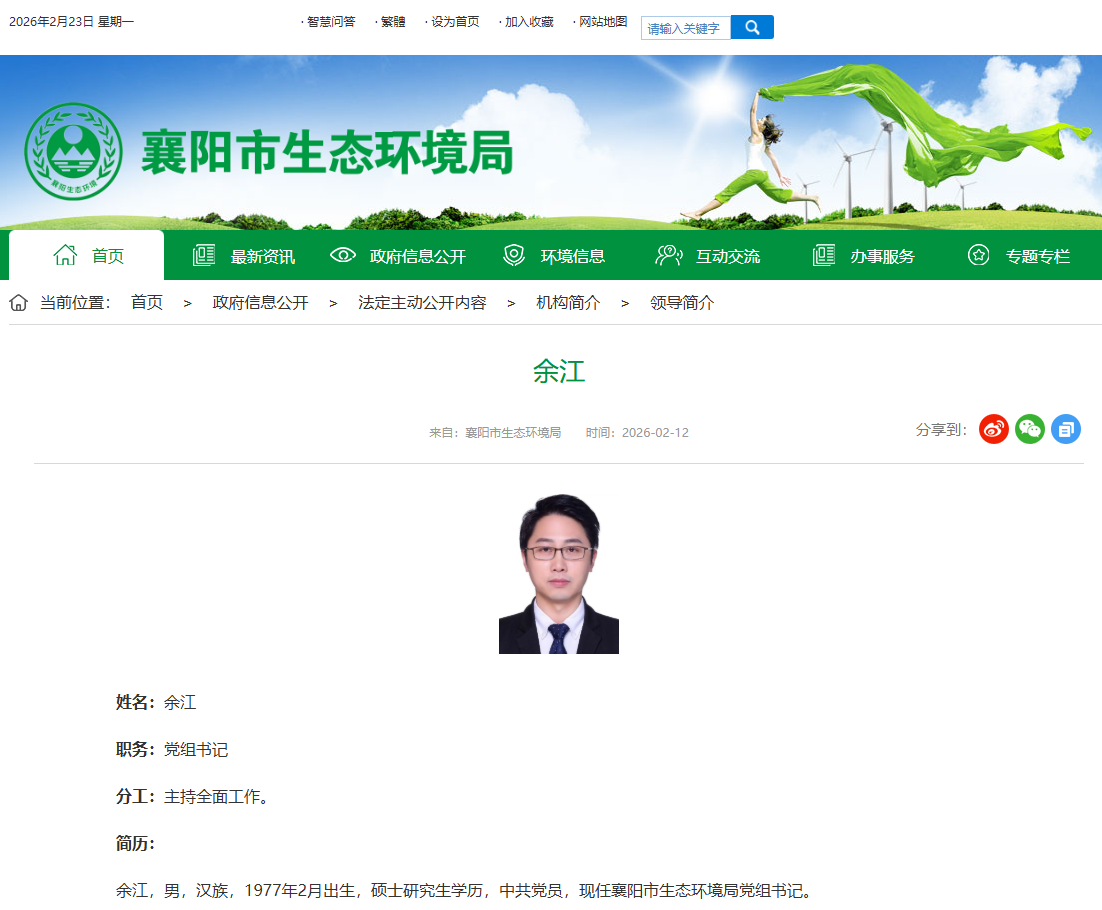Click the eye icon beside 政府信息公开
This screenshot has width=1102, height=910.
click(341, 255)
